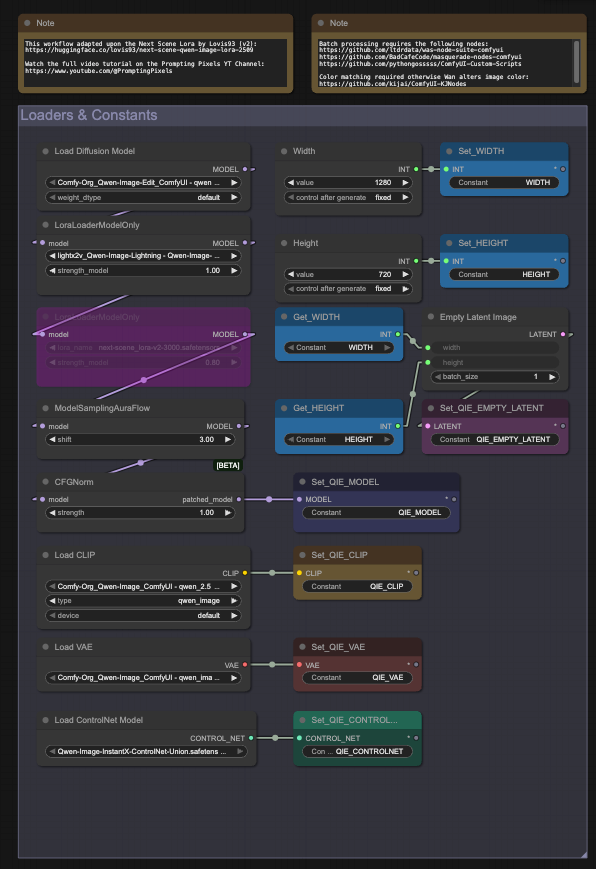Screen dimensions: 596x869
Task: Click the green INT input port on Set_WIDTH
Action: point(446,170)
